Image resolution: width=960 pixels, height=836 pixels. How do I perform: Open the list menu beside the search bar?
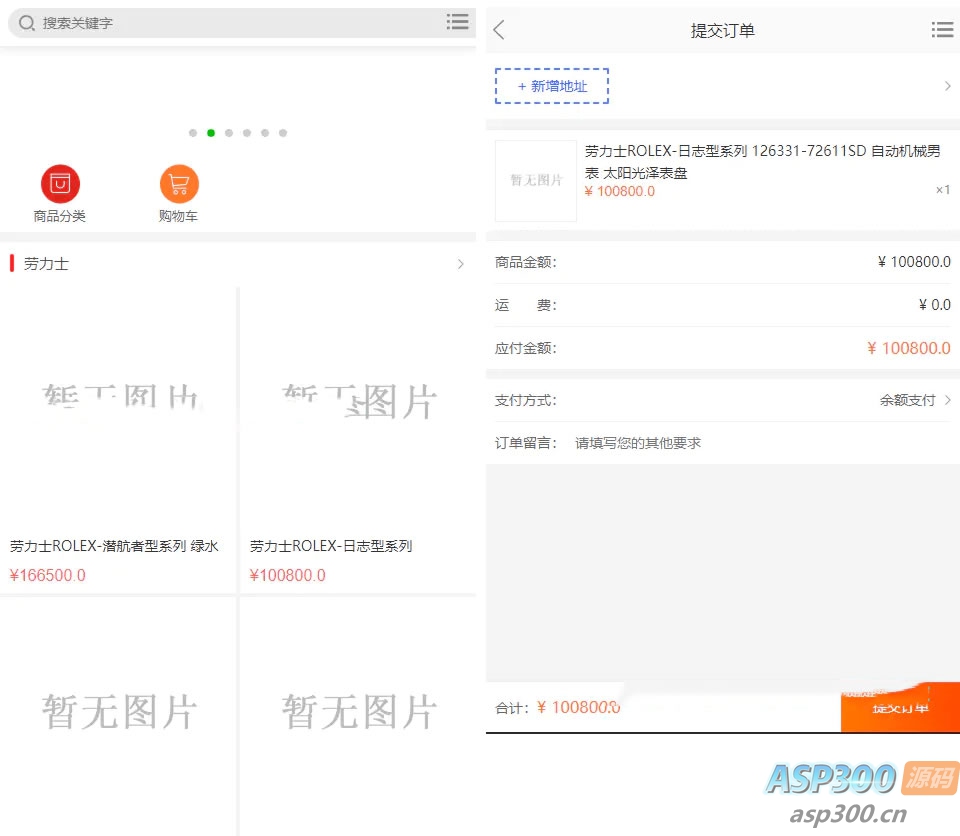(x=457, y=22)
